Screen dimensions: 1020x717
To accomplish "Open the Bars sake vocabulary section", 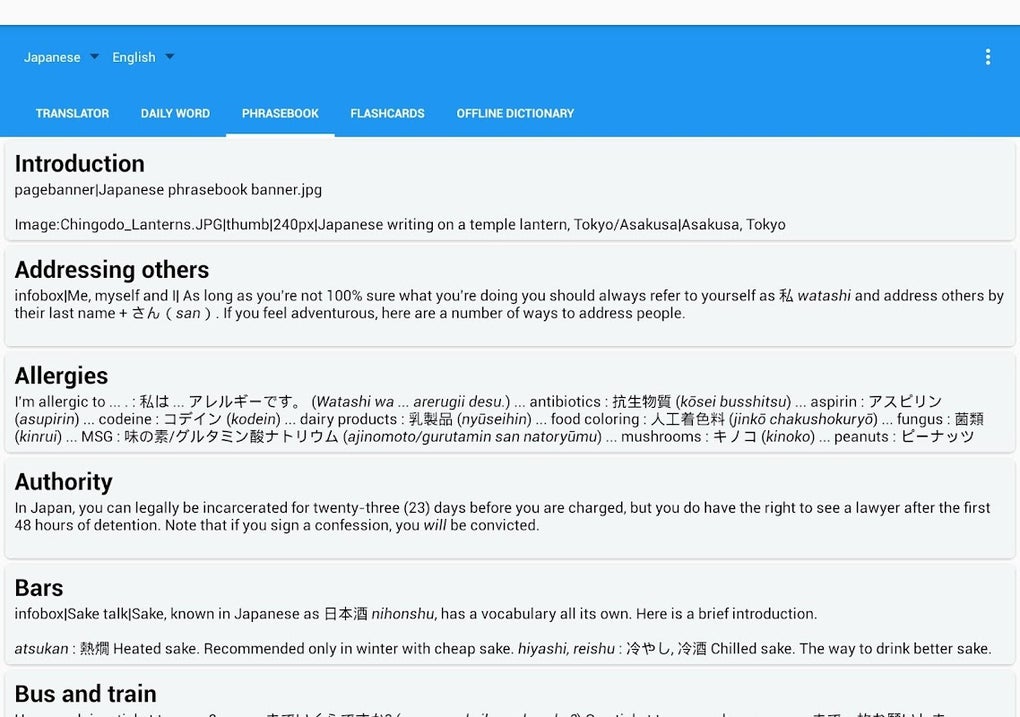I will click(40, 588).
